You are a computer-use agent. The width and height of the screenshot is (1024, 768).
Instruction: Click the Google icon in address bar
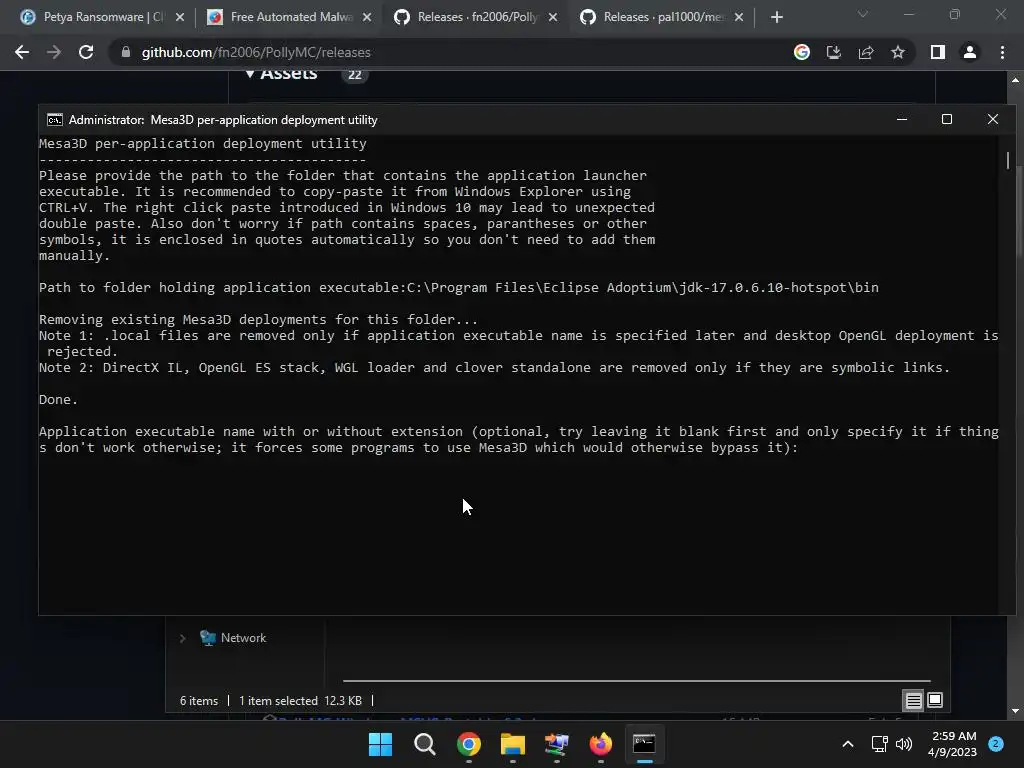pos(802,52)
